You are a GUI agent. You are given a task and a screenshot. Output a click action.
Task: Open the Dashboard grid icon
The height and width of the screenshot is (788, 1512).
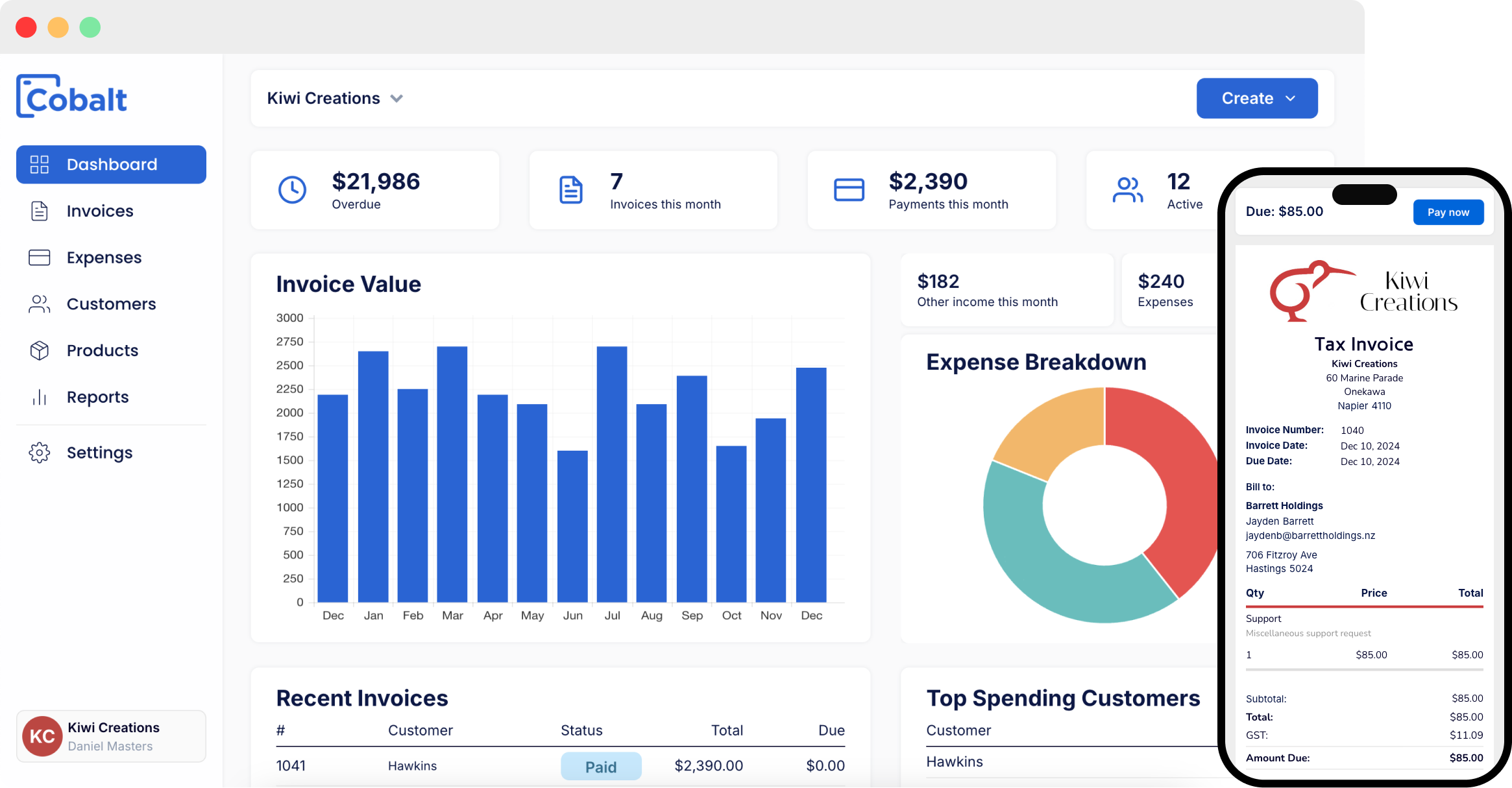40,165
